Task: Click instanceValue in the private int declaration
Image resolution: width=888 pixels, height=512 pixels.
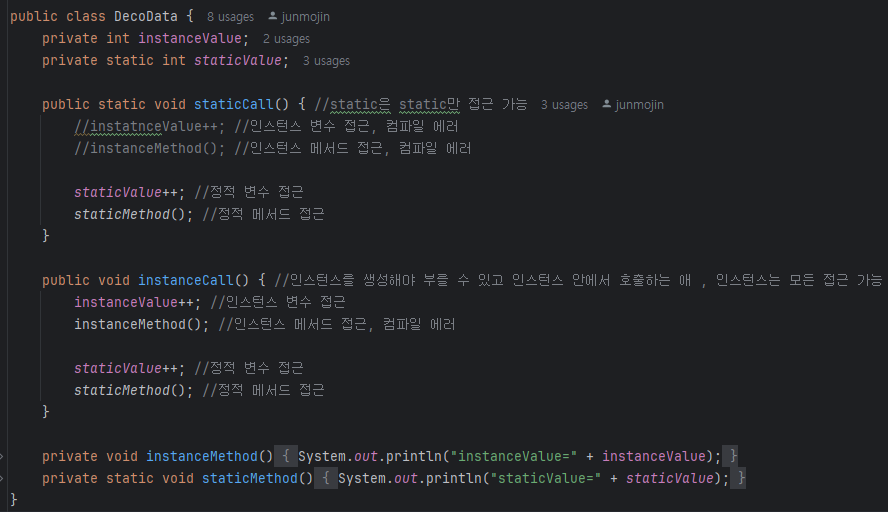Action: click(x=190, y=39)
